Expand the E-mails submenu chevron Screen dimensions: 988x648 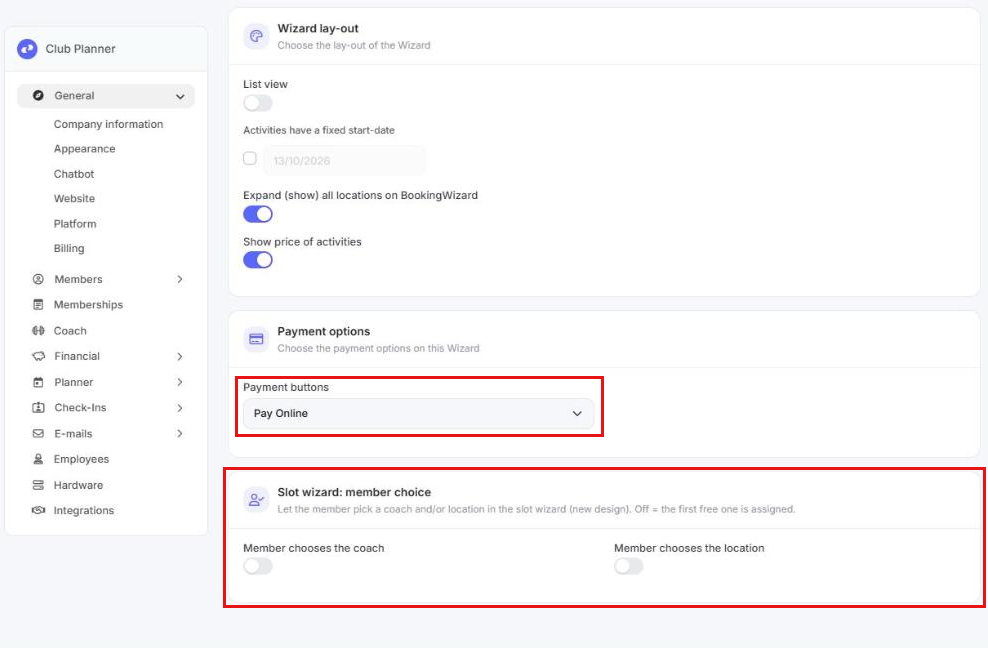point(180,434)
